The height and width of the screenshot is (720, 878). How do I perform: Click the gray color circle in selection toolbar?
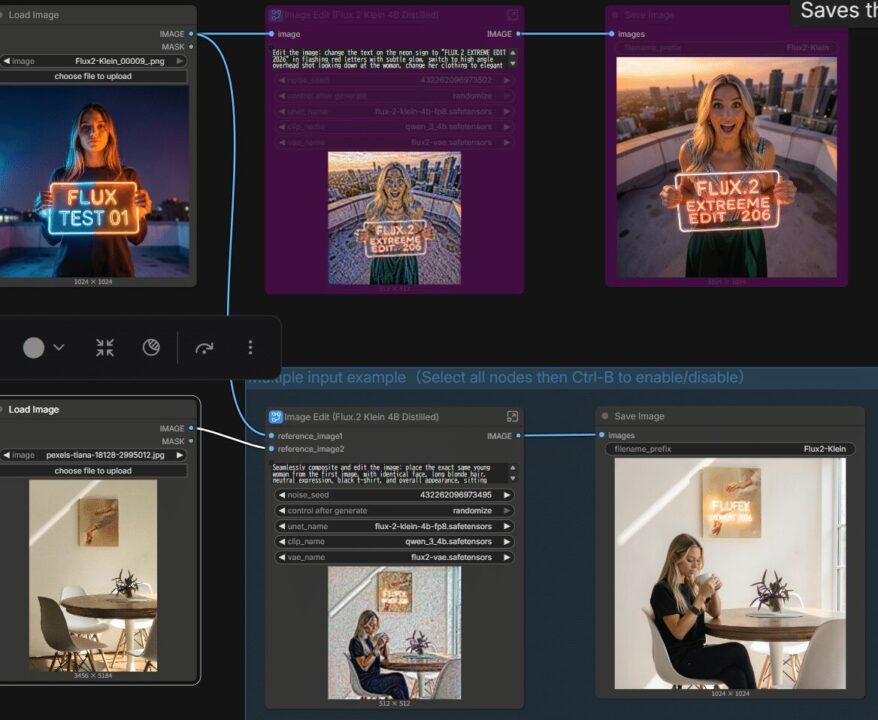click(34, 348)
